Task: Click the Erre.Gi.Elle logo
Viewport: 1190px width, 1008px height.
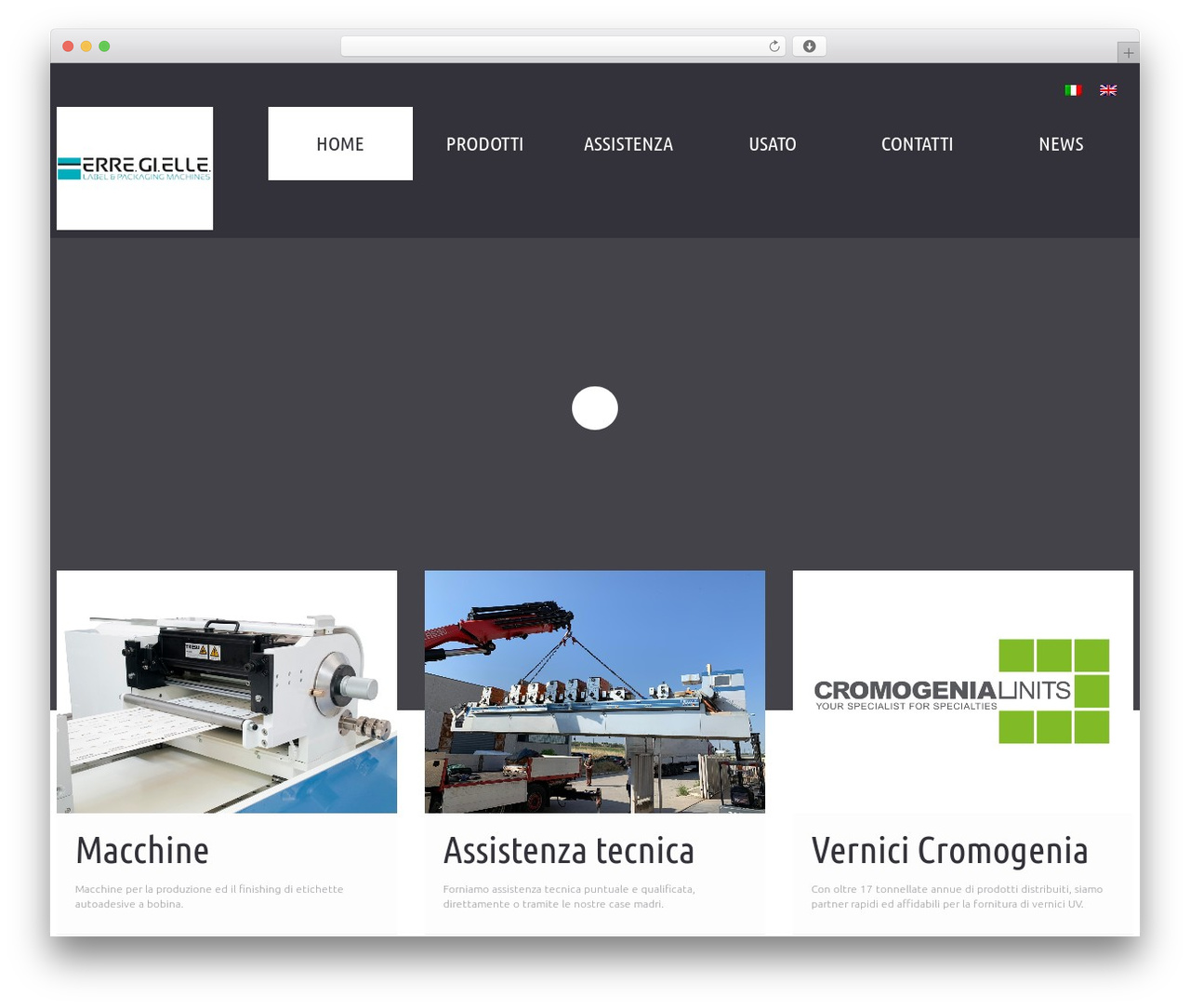Action: [135, 168]
